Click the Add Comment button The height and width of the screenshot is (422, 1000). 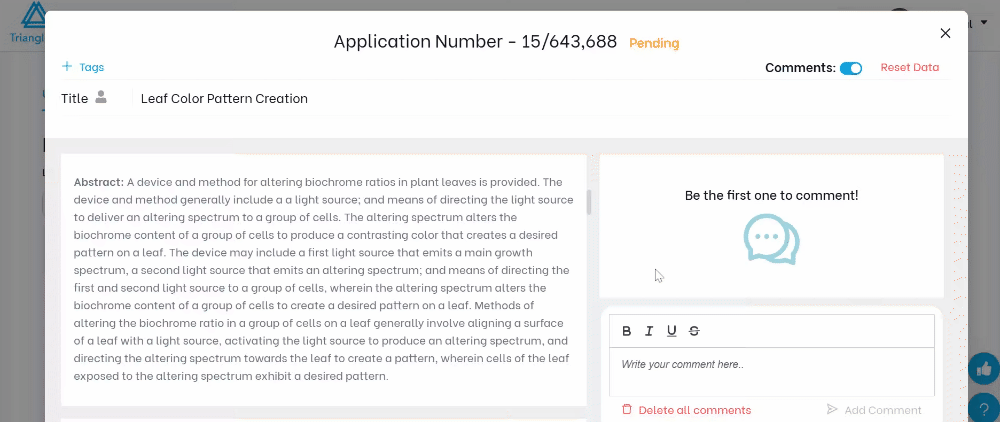pyautogui.click(x=883, y=410)
